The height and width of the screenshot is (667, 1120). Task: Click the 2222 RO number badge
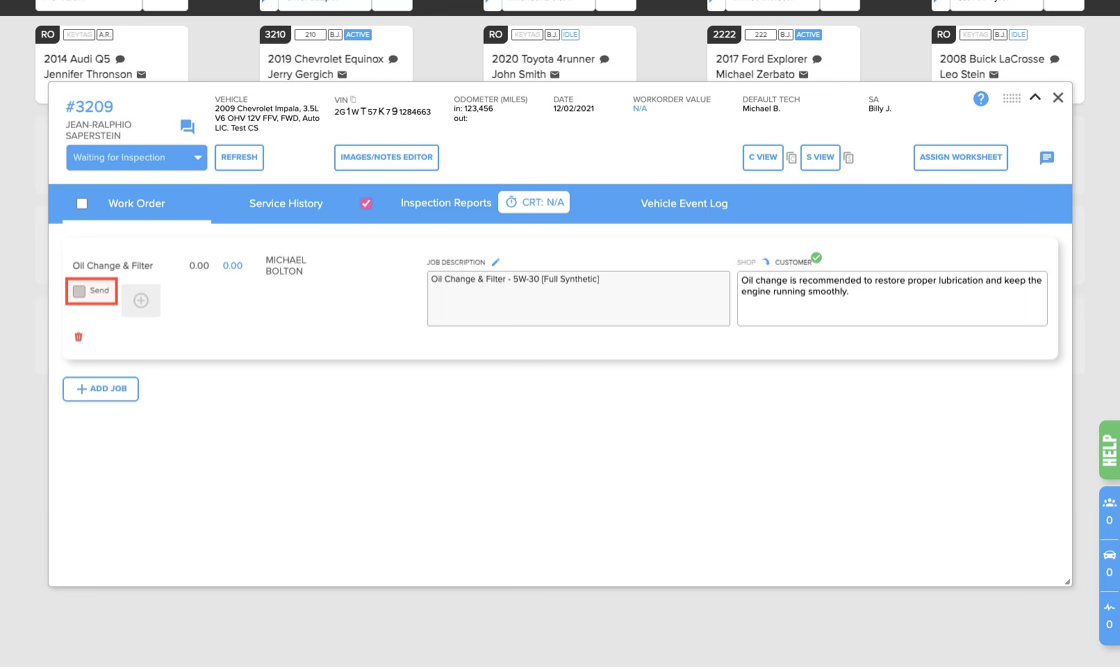coord(724,34)
